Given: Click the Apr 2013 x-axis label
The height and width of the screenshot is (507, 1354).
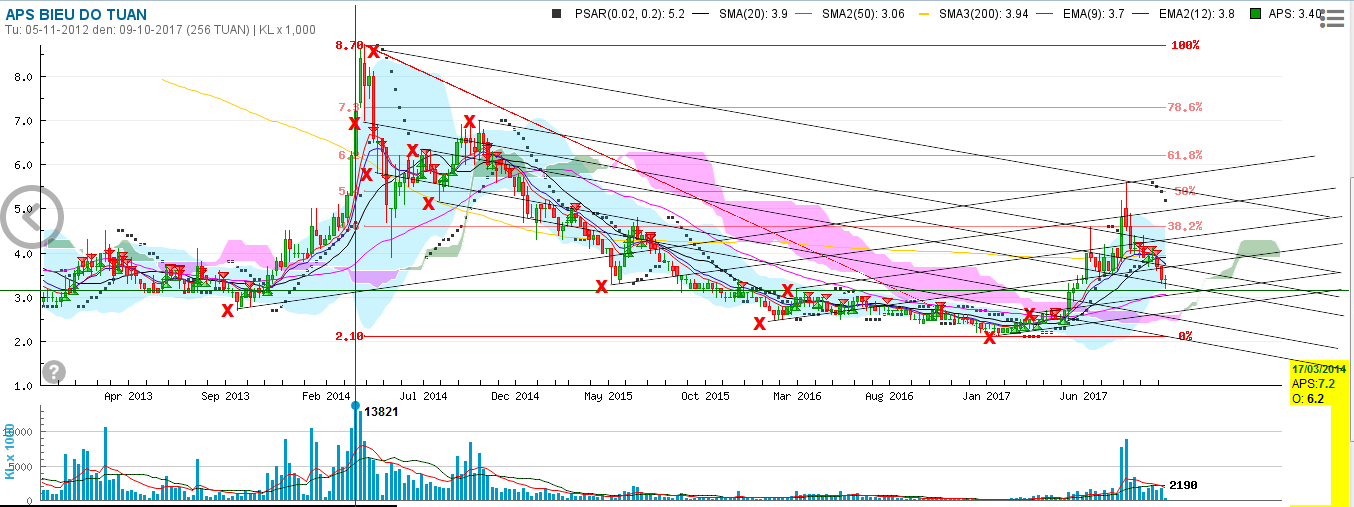Looking at the screenshot, I should tap(127, 396).
